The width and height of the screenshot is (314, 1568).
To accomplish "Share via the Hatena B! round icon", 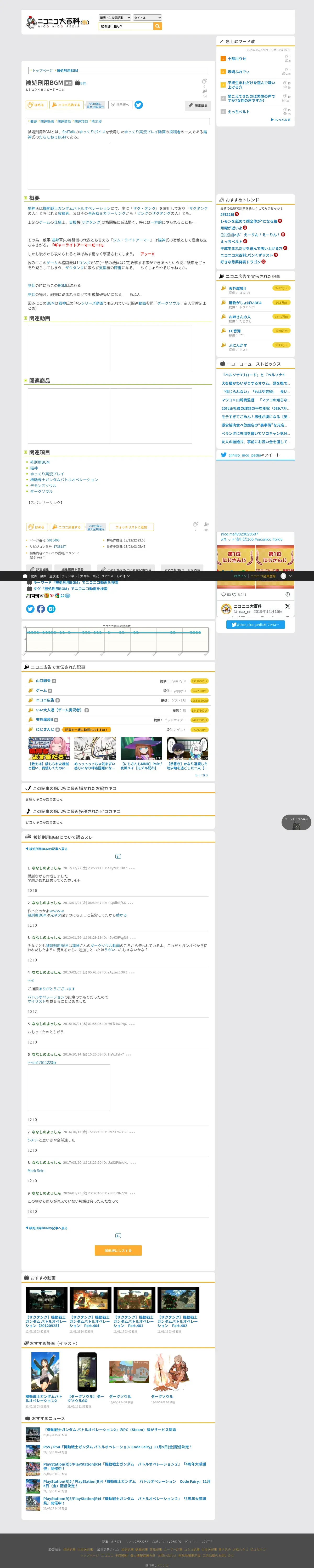I will 51,609.
